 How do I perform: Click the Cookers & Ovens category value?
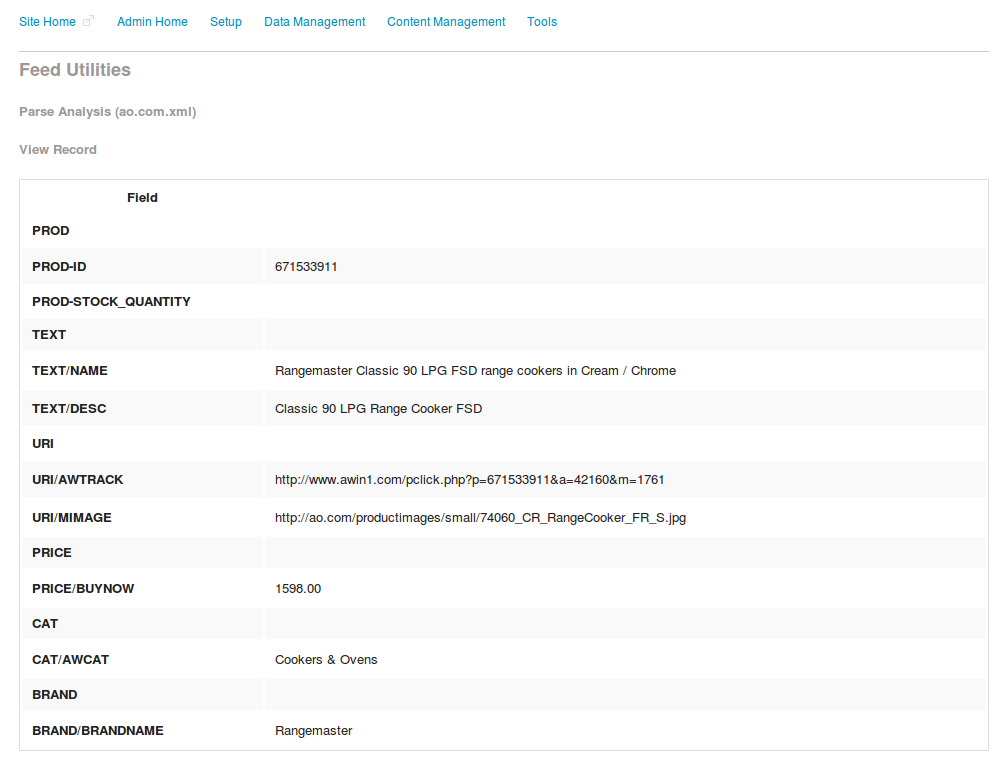click(326, 660)
